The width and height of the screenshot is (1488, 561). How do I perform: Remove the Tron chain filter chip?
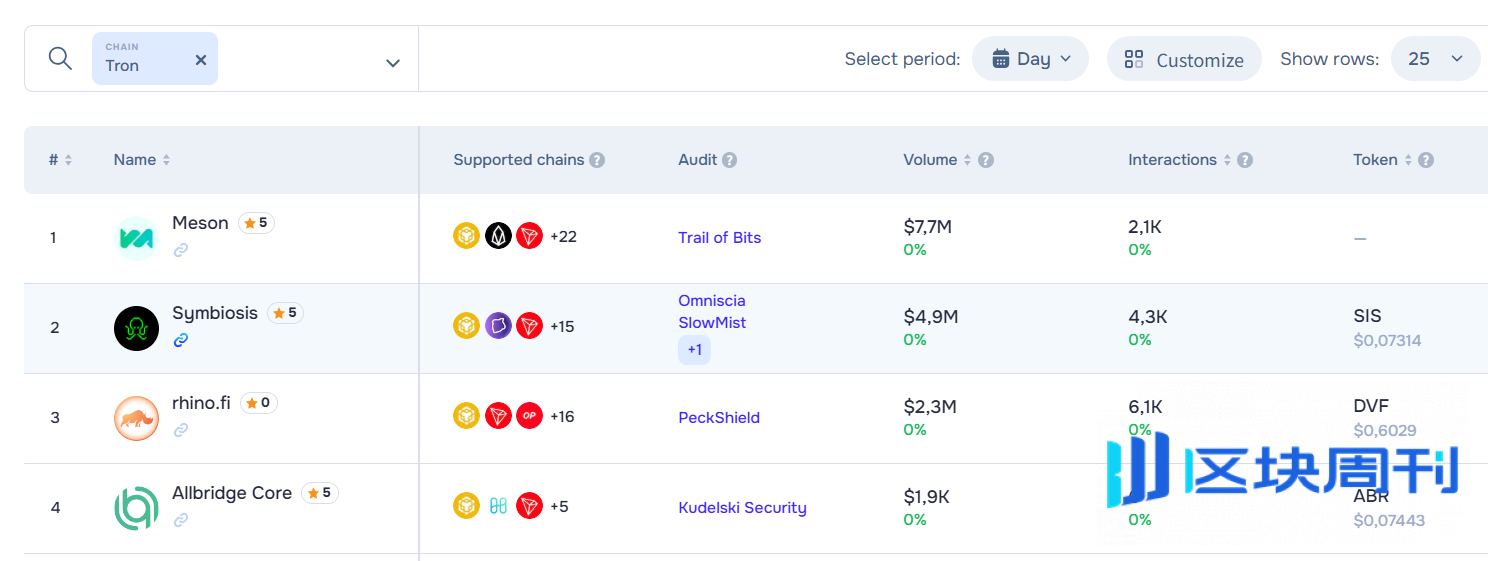pyautogui.click(x=201, y=60)
